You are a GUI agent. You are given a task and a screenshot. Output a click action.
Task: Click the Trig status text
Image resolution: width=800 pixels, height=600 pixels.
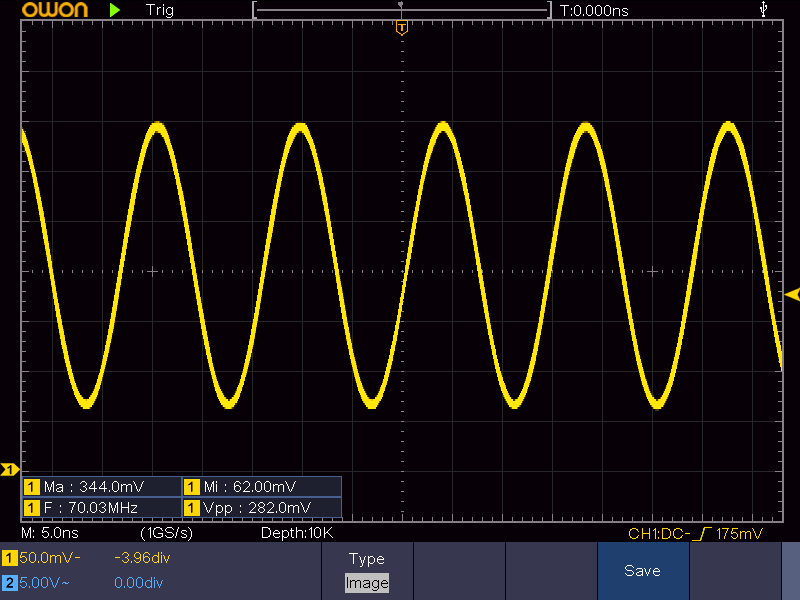(160, 10)
